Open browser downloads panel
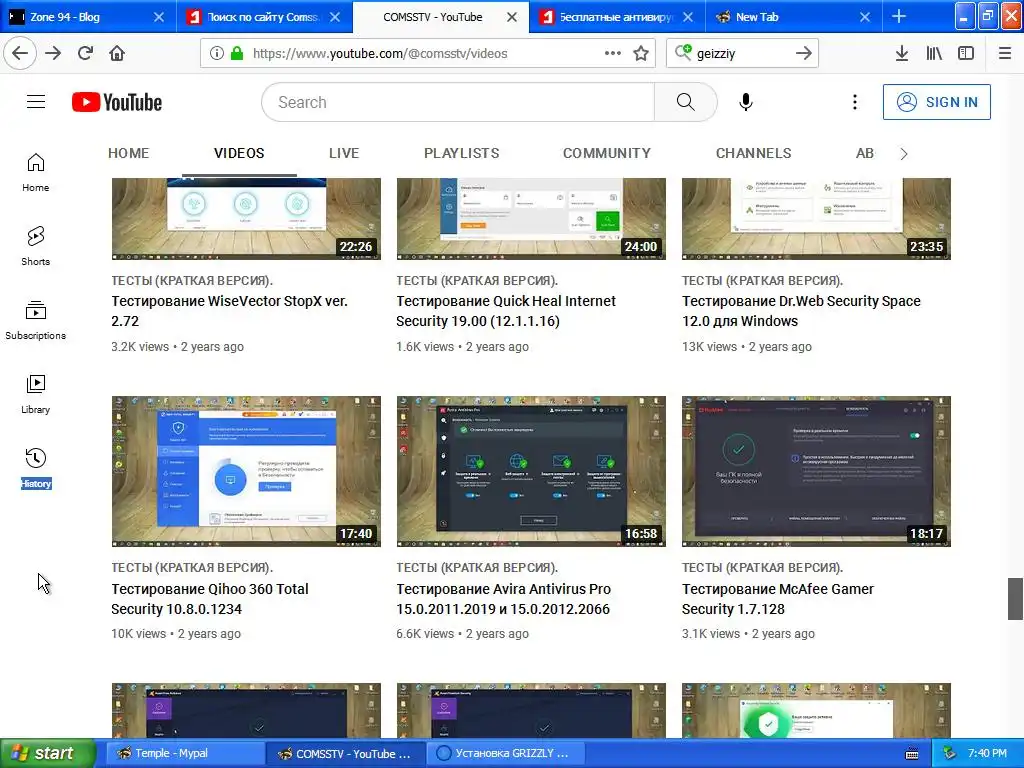The width and height of the screenshot is (1024, 768). pos(902,54)
